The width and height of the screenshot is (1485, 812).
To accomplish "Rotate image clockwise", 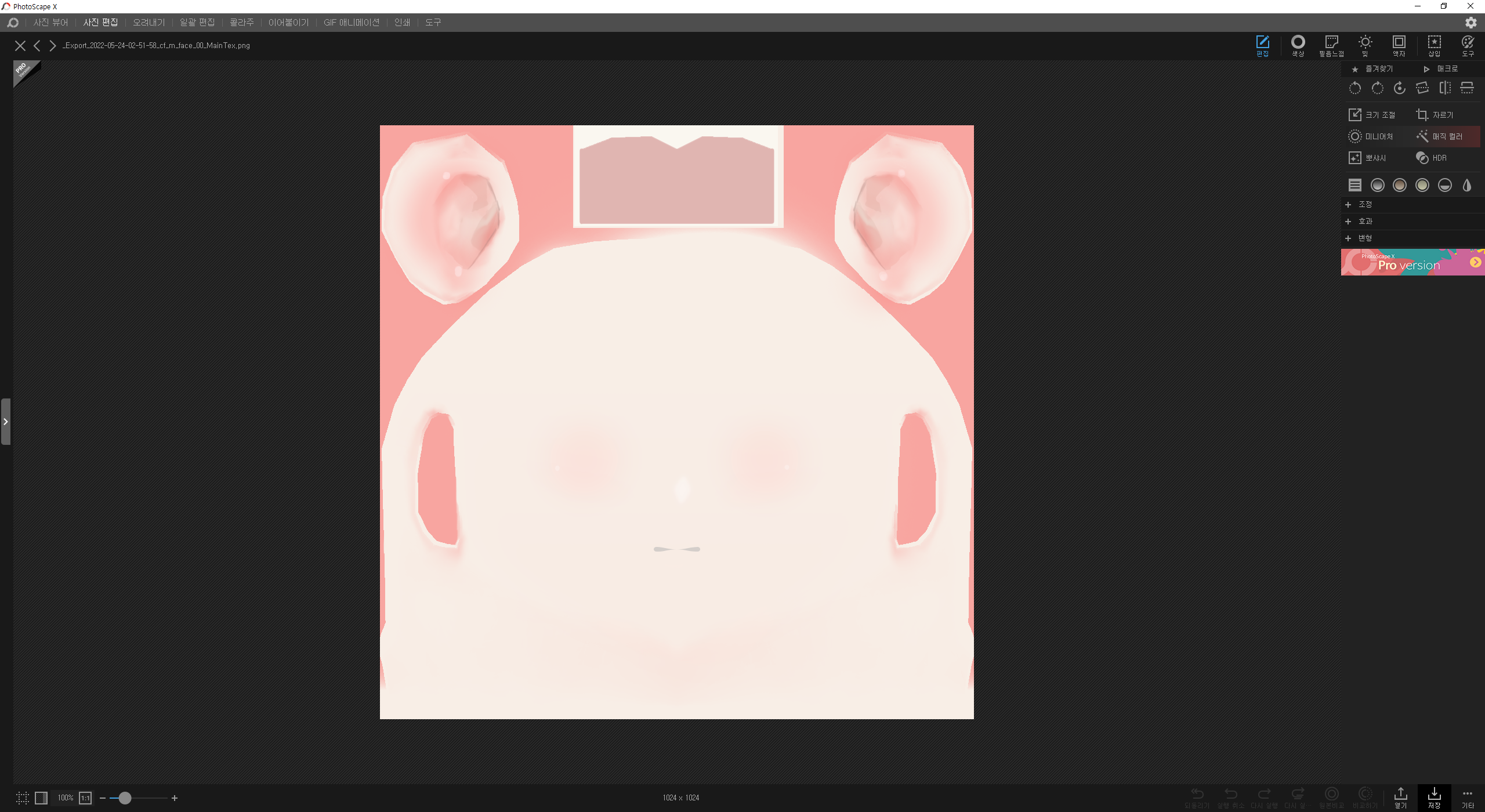I will tap(1377, 88).
